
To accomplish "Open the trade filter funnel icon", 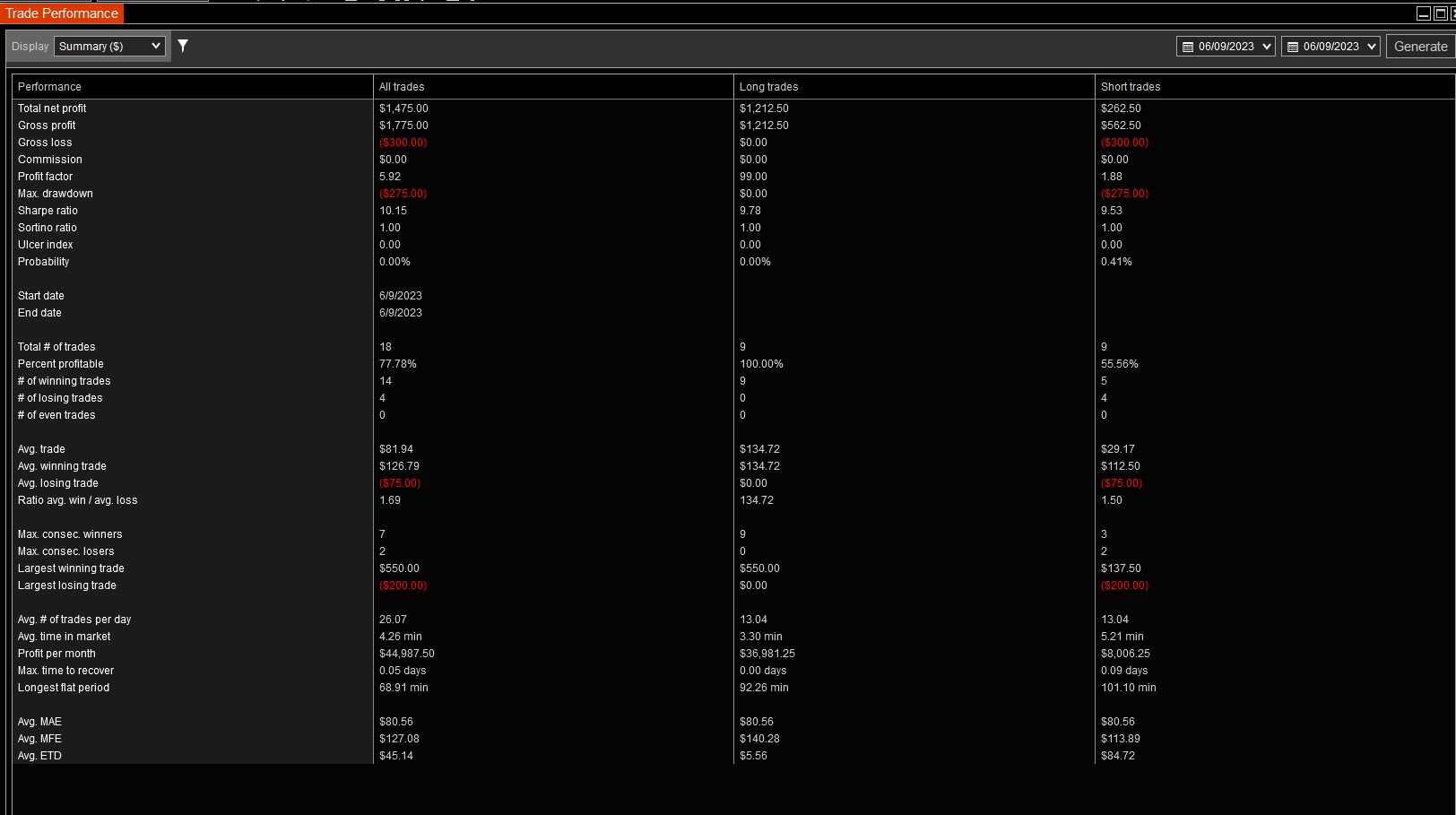I will 183,46.
